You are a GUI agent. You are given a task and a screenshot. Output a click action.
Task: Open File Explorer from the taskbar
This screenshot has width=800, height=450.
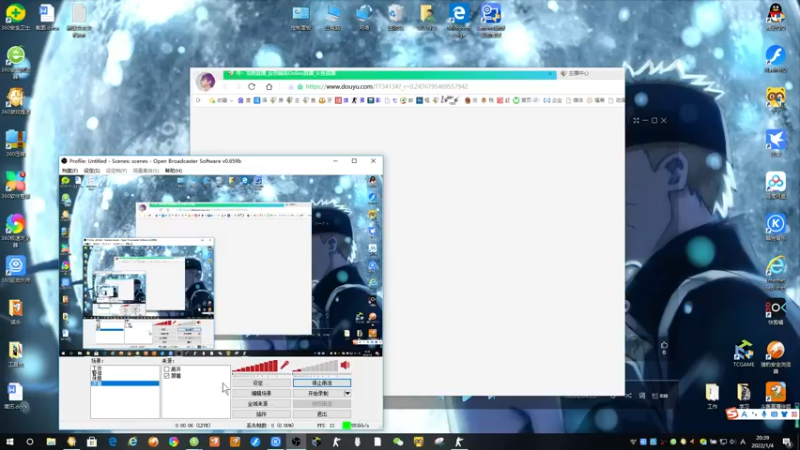point(51,442)
